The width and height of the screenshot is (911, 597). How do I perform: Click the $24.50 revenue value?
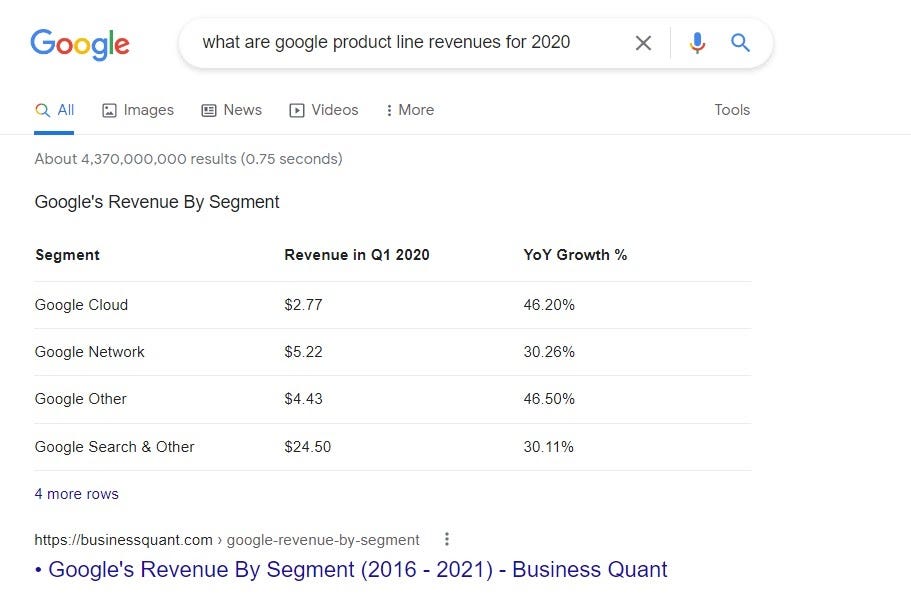307,447
